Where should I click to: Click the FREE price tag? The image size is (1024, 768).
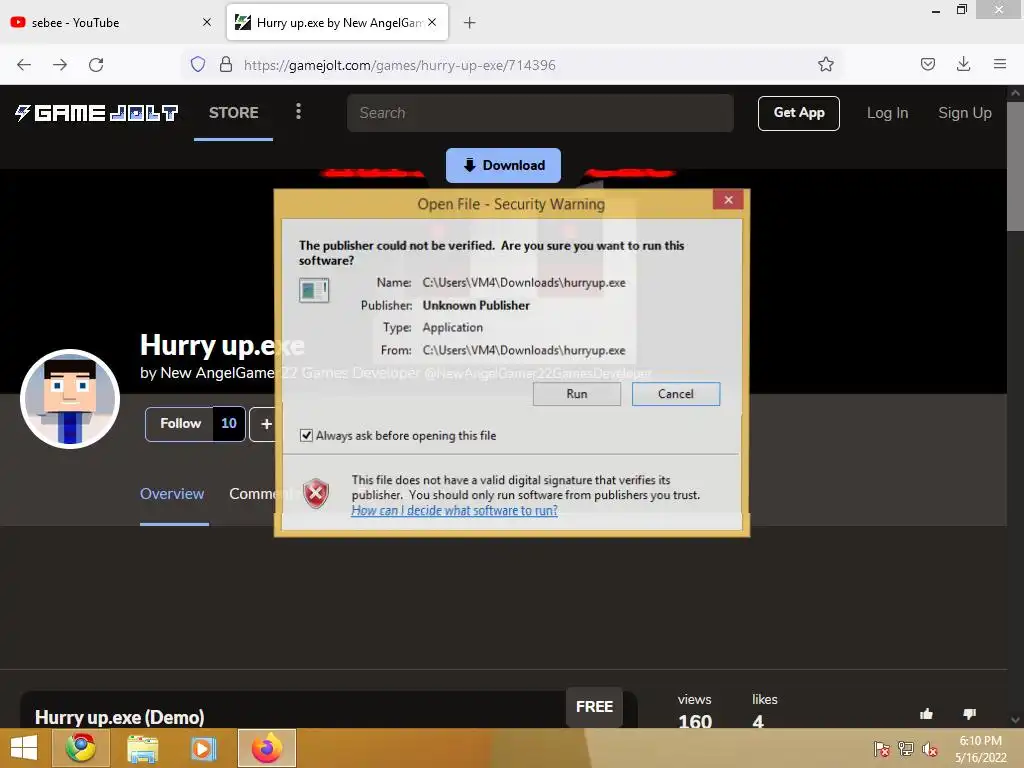(594, 707)
